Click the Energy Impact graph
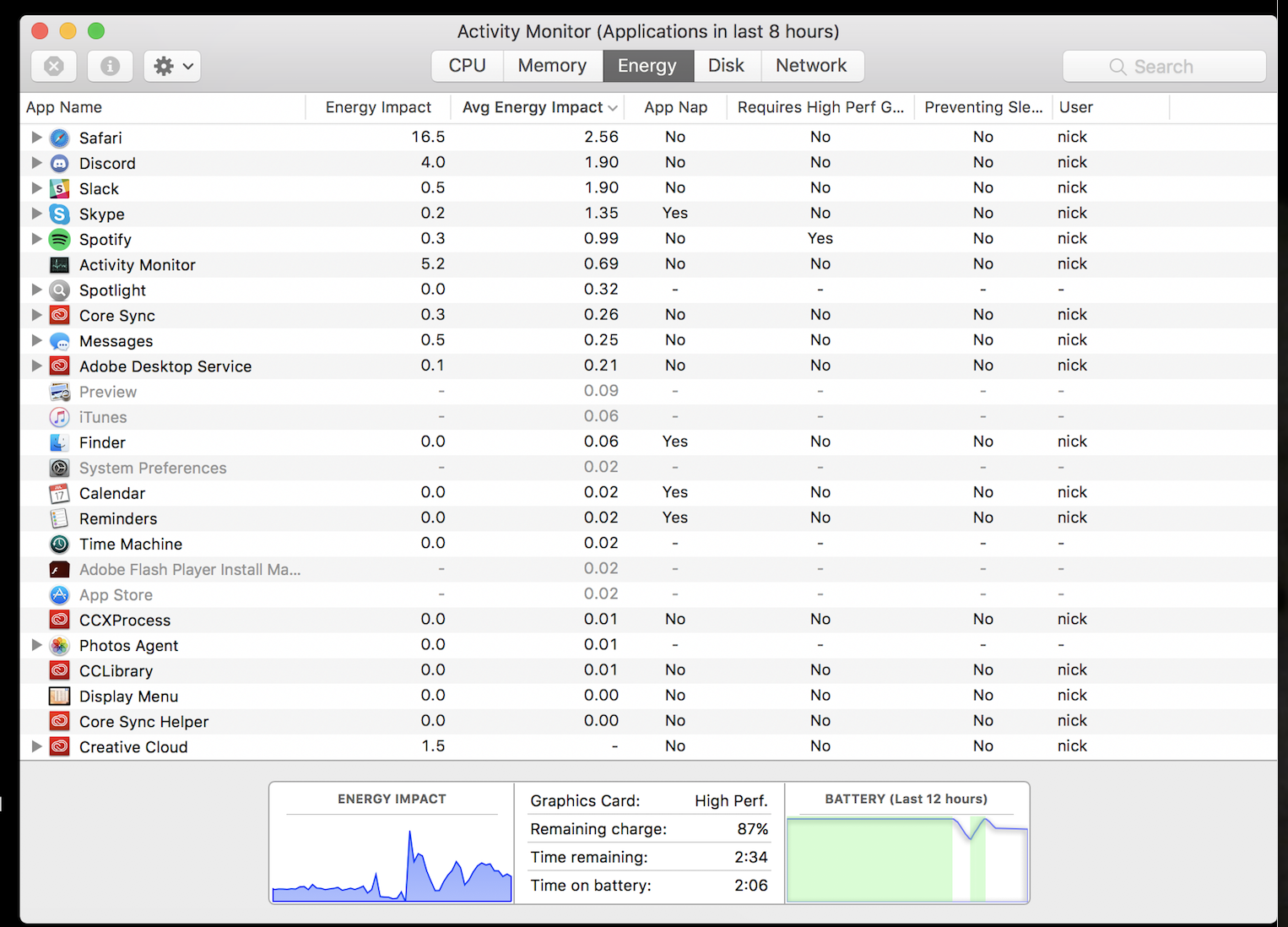 pyautogui.click(x=392, y=859)
